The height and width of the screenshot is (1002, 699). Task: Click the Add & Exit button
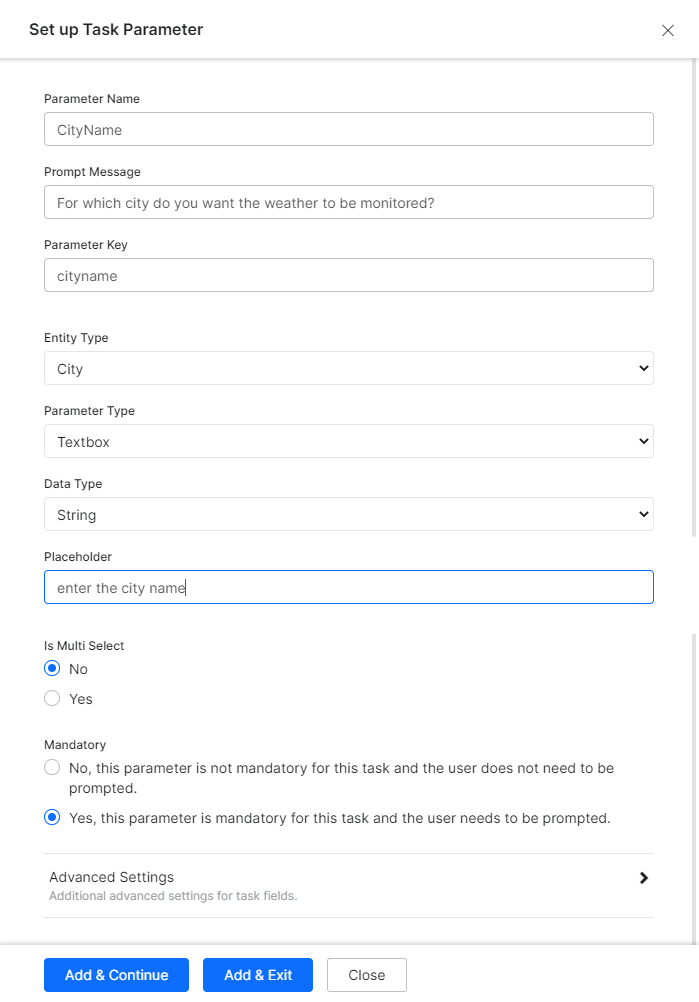[x=258, y=975]
